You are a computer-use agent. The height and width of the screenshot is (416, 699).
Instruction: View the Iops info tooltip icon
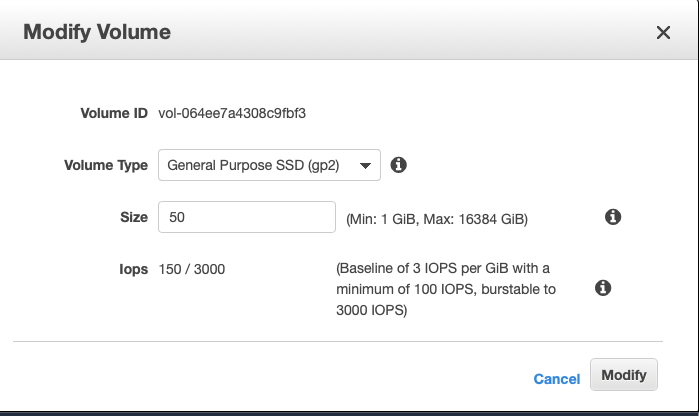click(603, 288)
